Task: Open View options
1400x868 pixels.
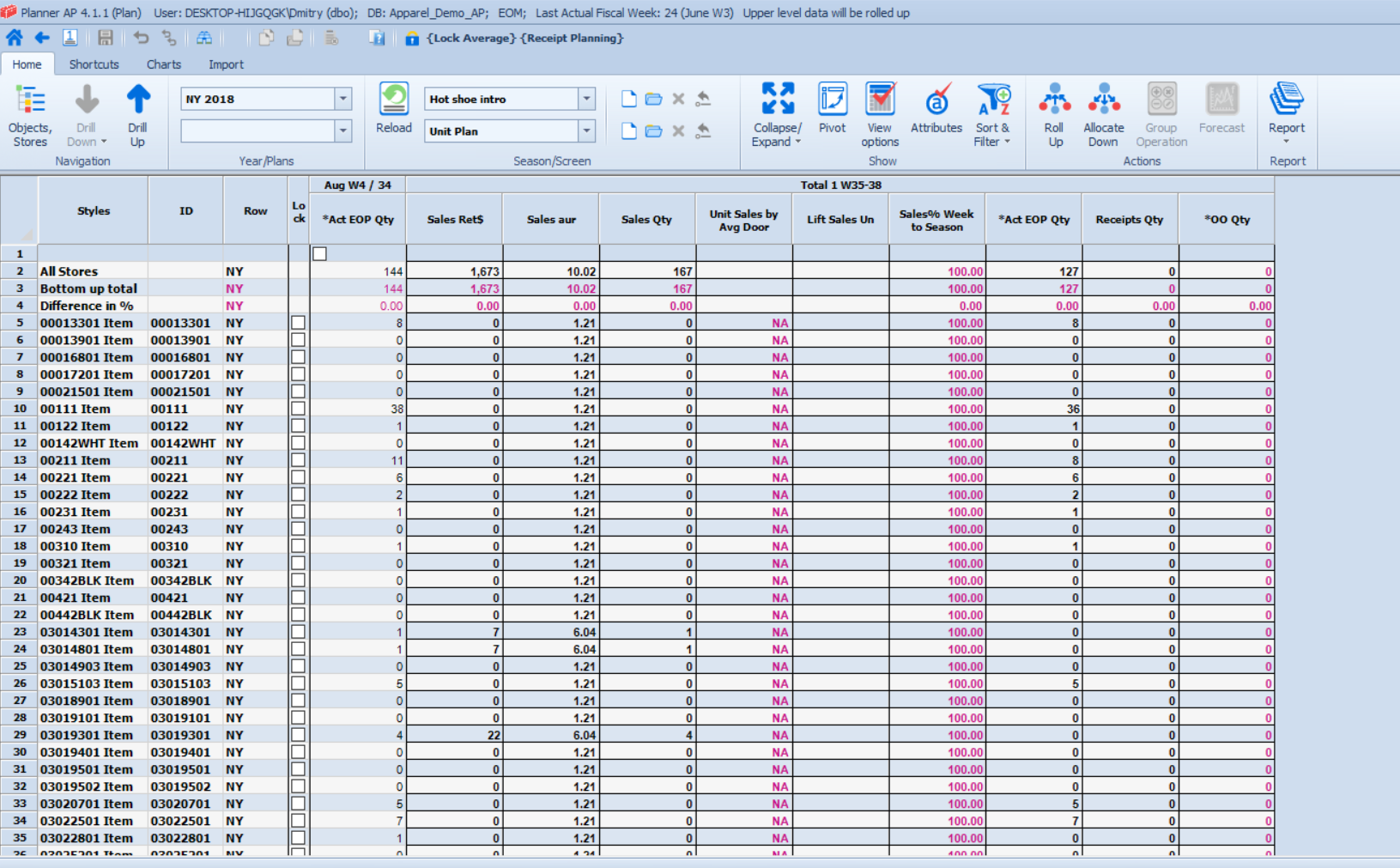Action: pos(880,100)
